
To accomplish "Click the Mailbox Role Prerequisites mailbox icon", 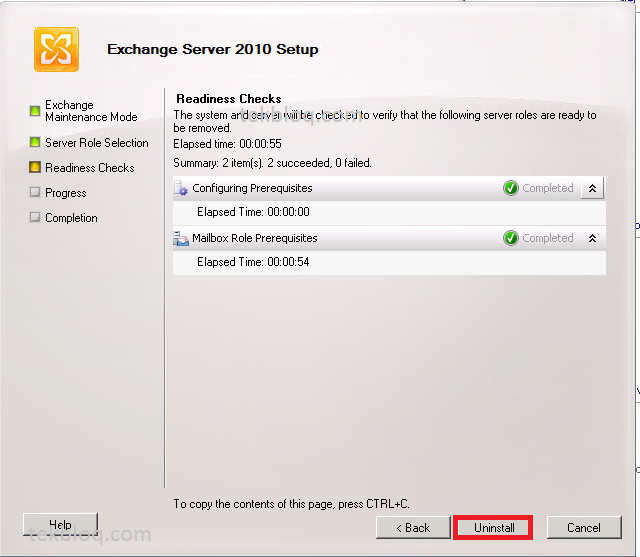I will tap(181, 238).
